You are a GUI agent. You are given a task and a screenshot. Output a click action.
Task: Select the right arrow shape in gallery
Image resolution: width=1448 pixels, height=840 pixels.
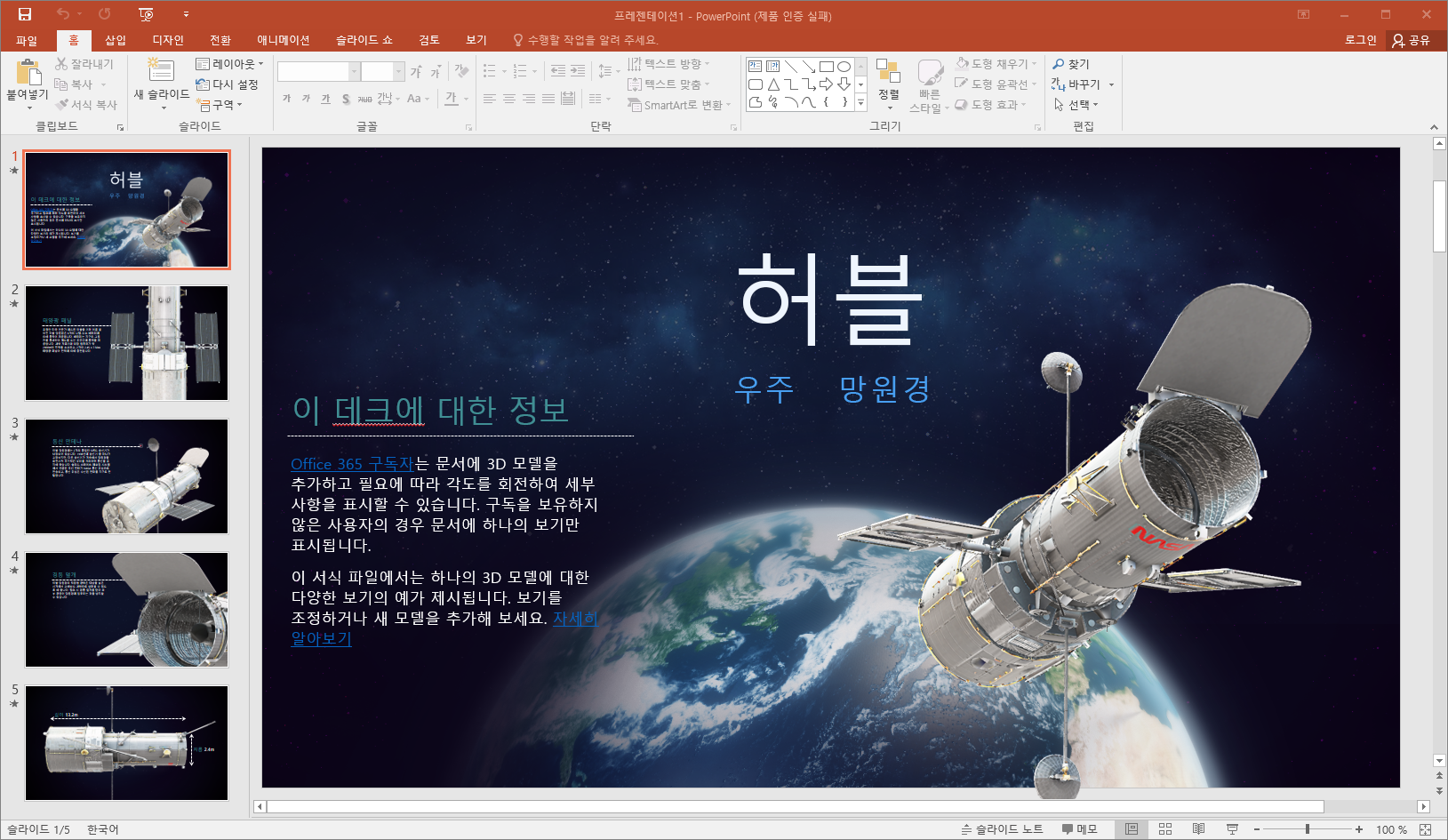(x=826, y=84)
